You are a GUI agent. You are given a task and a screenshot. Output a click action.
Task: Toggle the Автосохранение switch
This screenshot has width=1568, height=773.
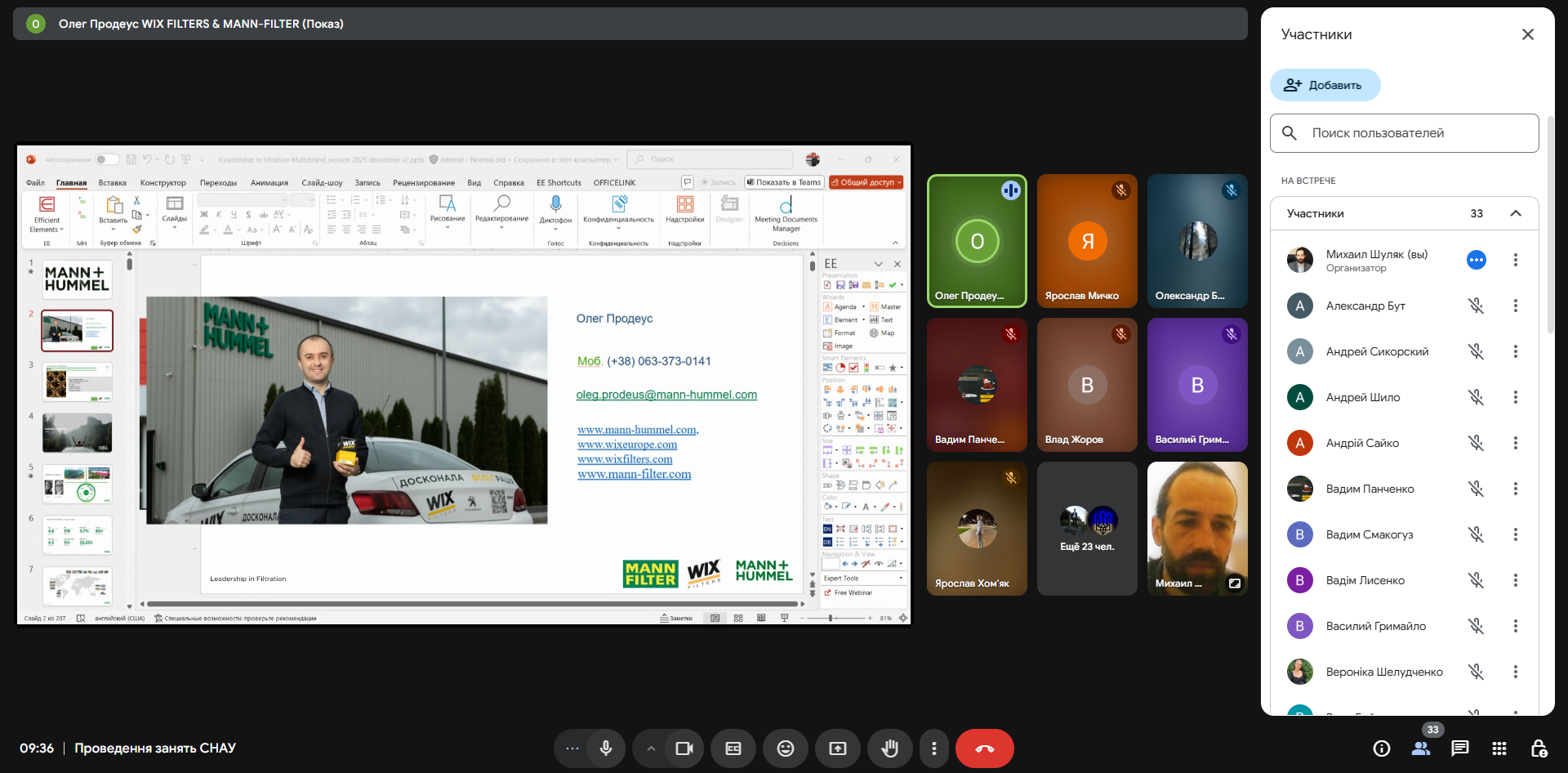tap(107, 159)
